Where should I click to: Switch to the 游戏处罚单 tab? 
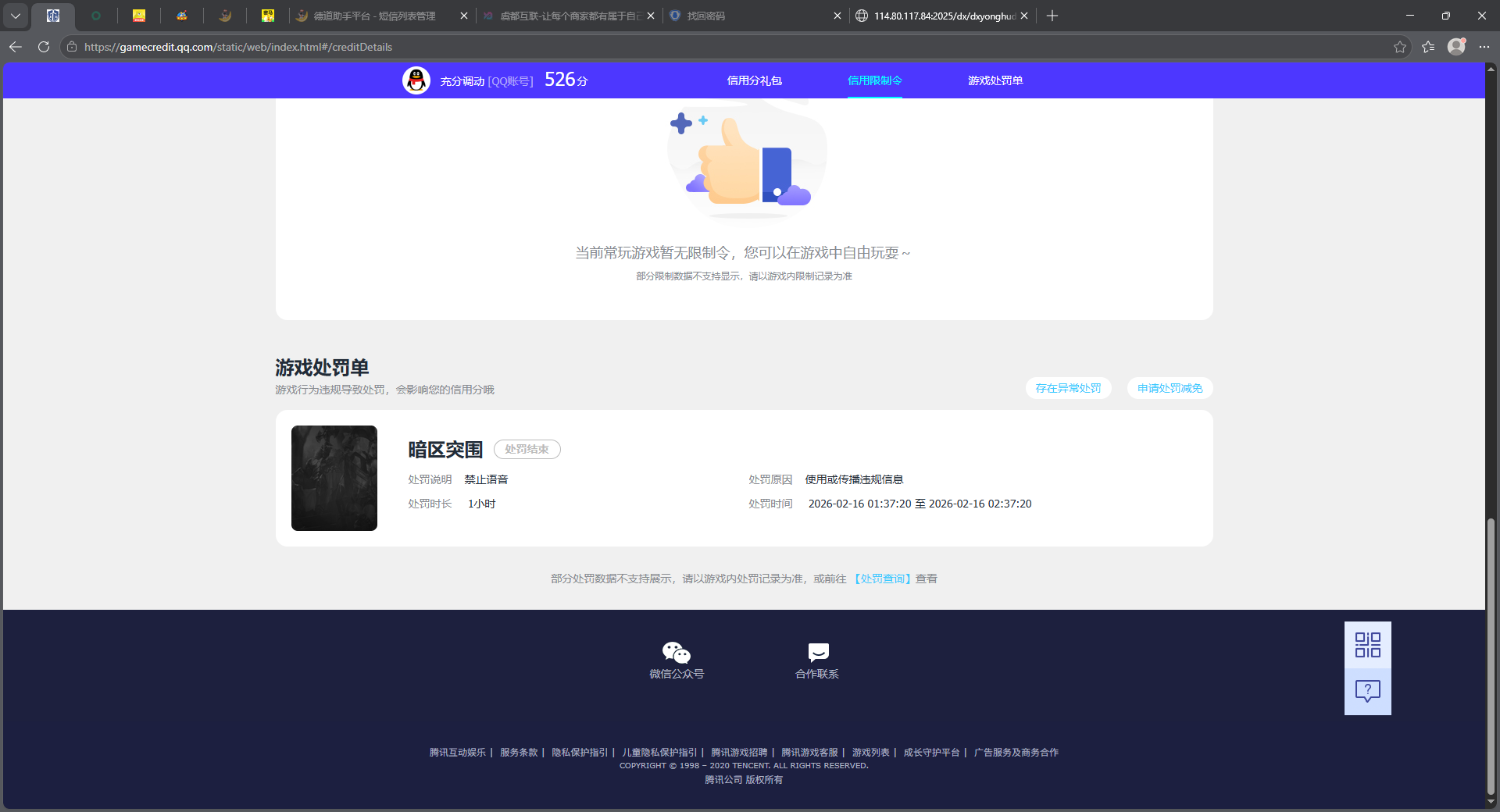995,80
